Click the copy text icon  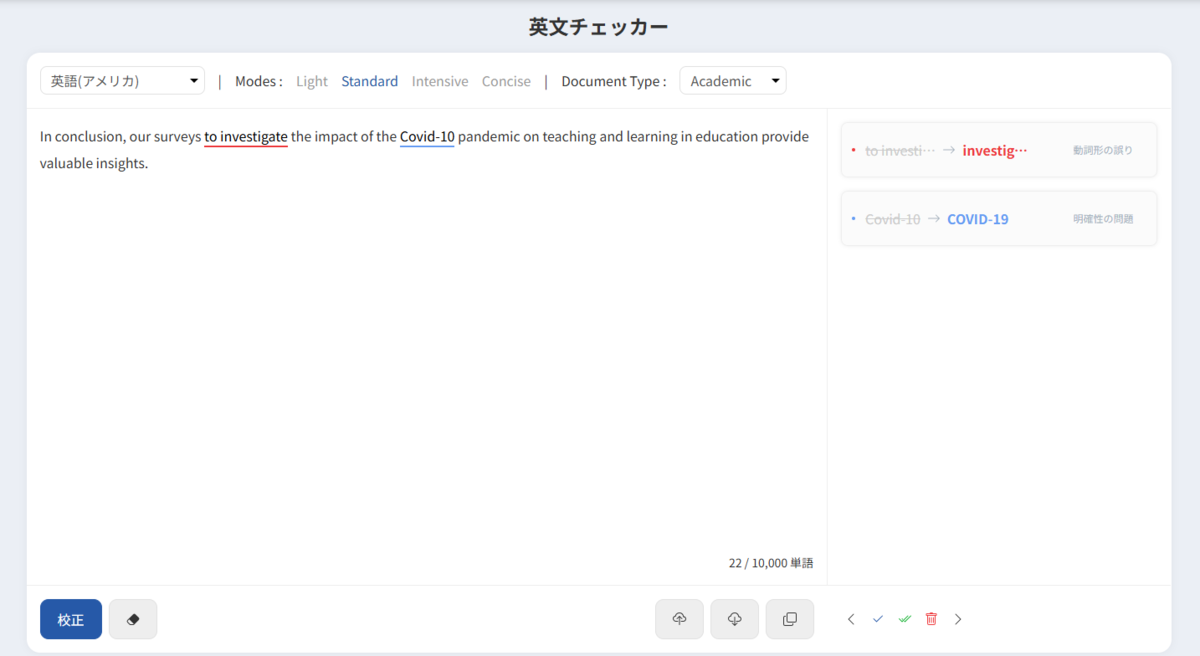coord(790,618)
